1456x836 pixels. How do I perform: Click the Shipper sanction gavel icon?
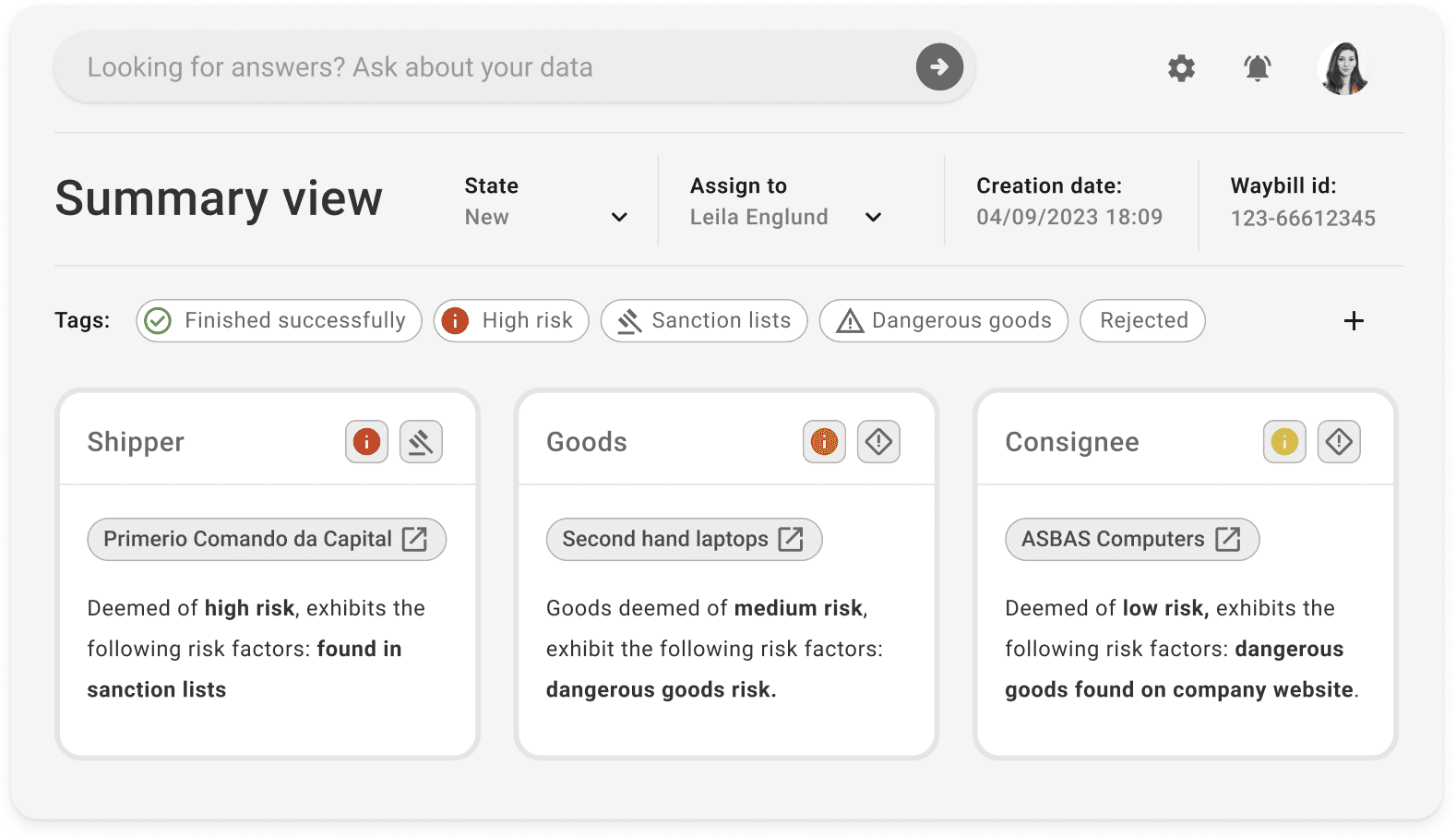(x=421, y=442)
